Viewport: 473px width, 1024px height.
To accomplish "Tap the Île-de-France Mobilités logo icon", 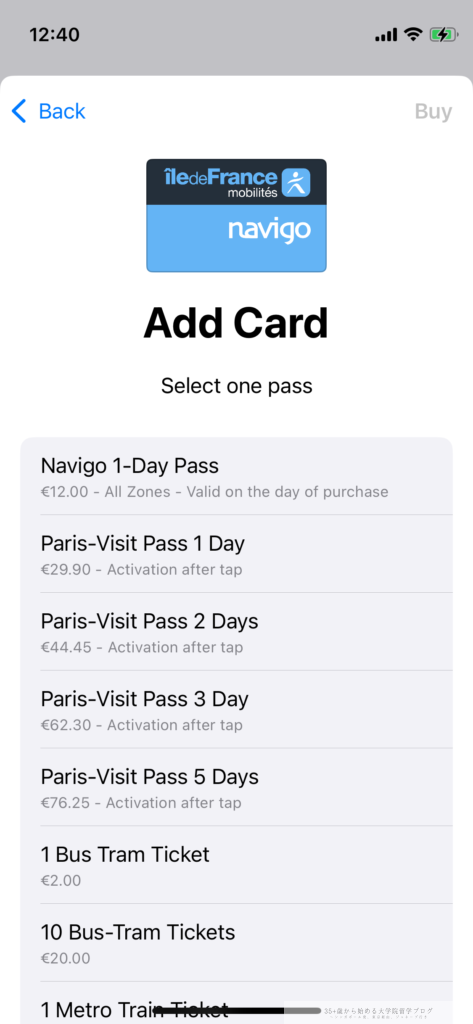I will point(295,182).
